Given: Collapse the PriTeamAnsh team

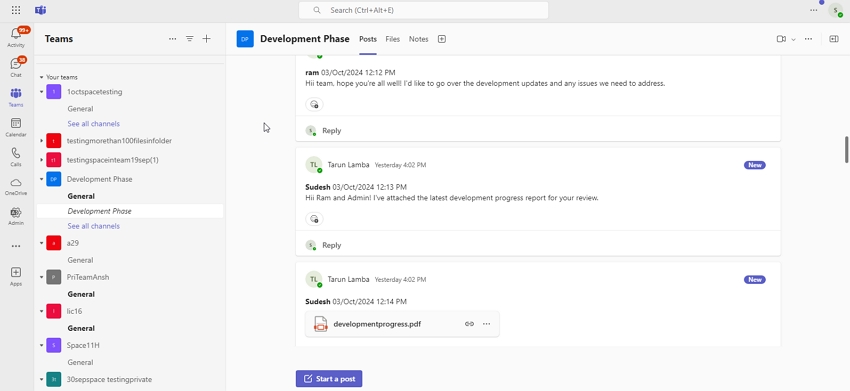Looking at the screenshot, I should 41,277.
